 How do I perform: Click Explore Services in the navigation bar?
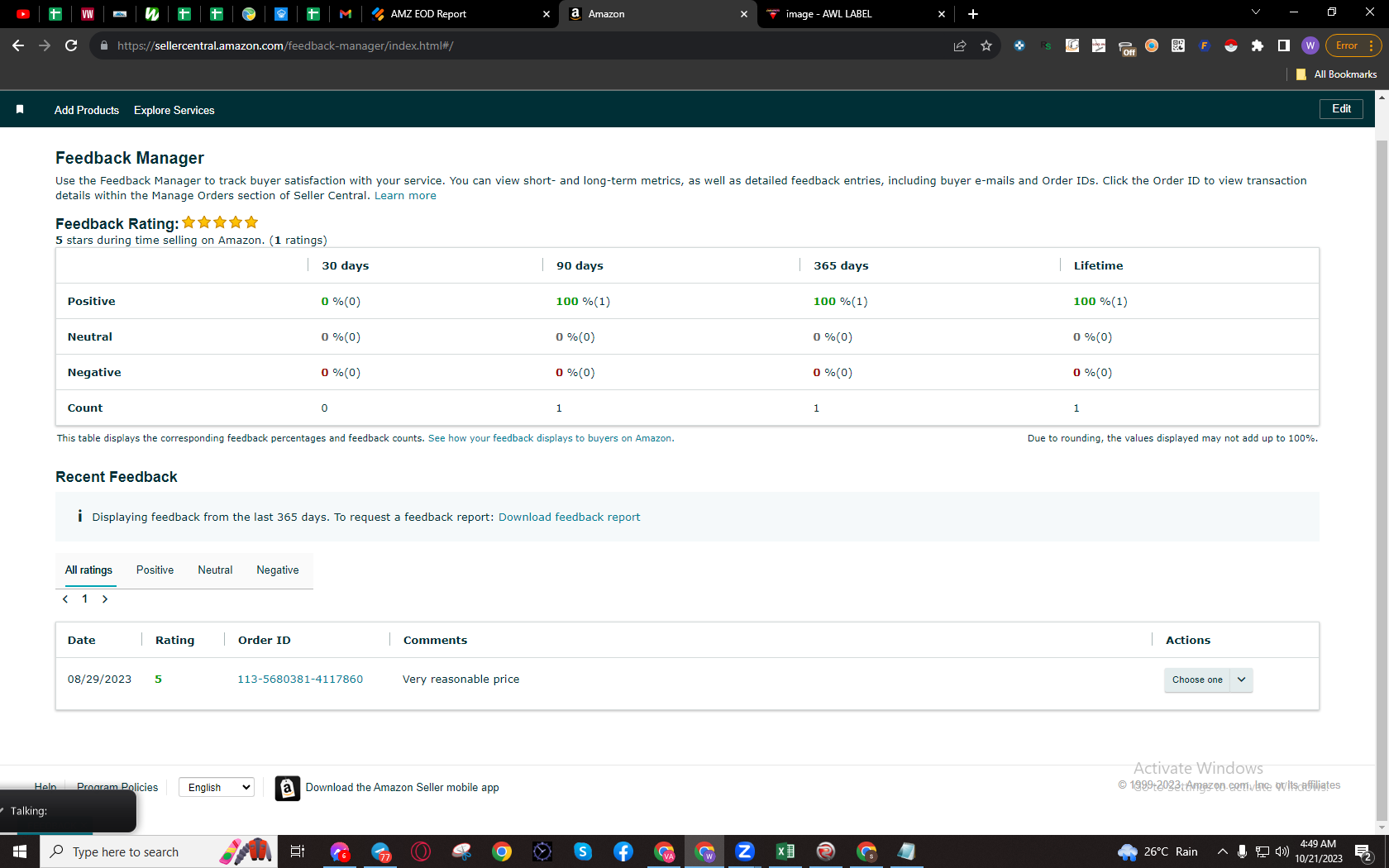coord(174,110)
